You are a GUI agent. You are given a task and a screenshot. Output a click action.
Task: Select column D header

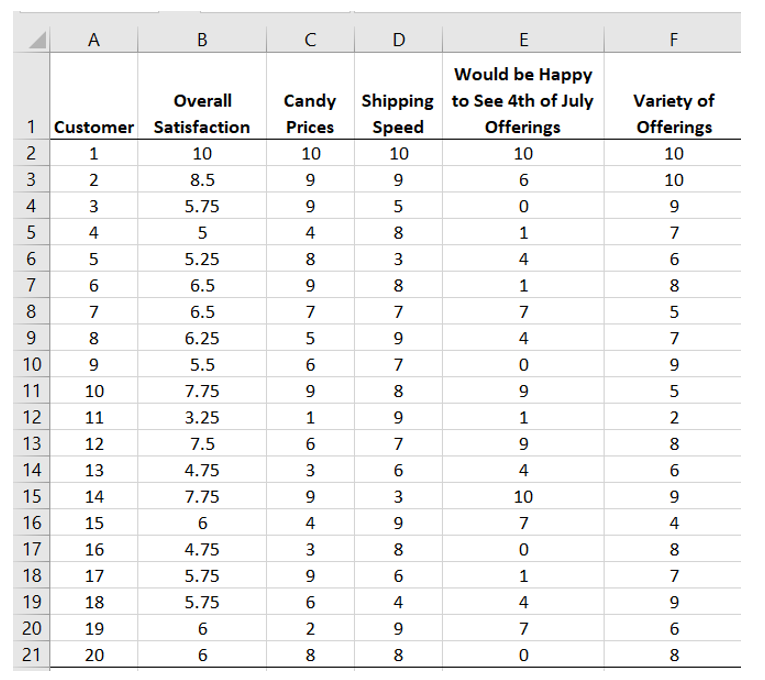(x=398, y=40)
